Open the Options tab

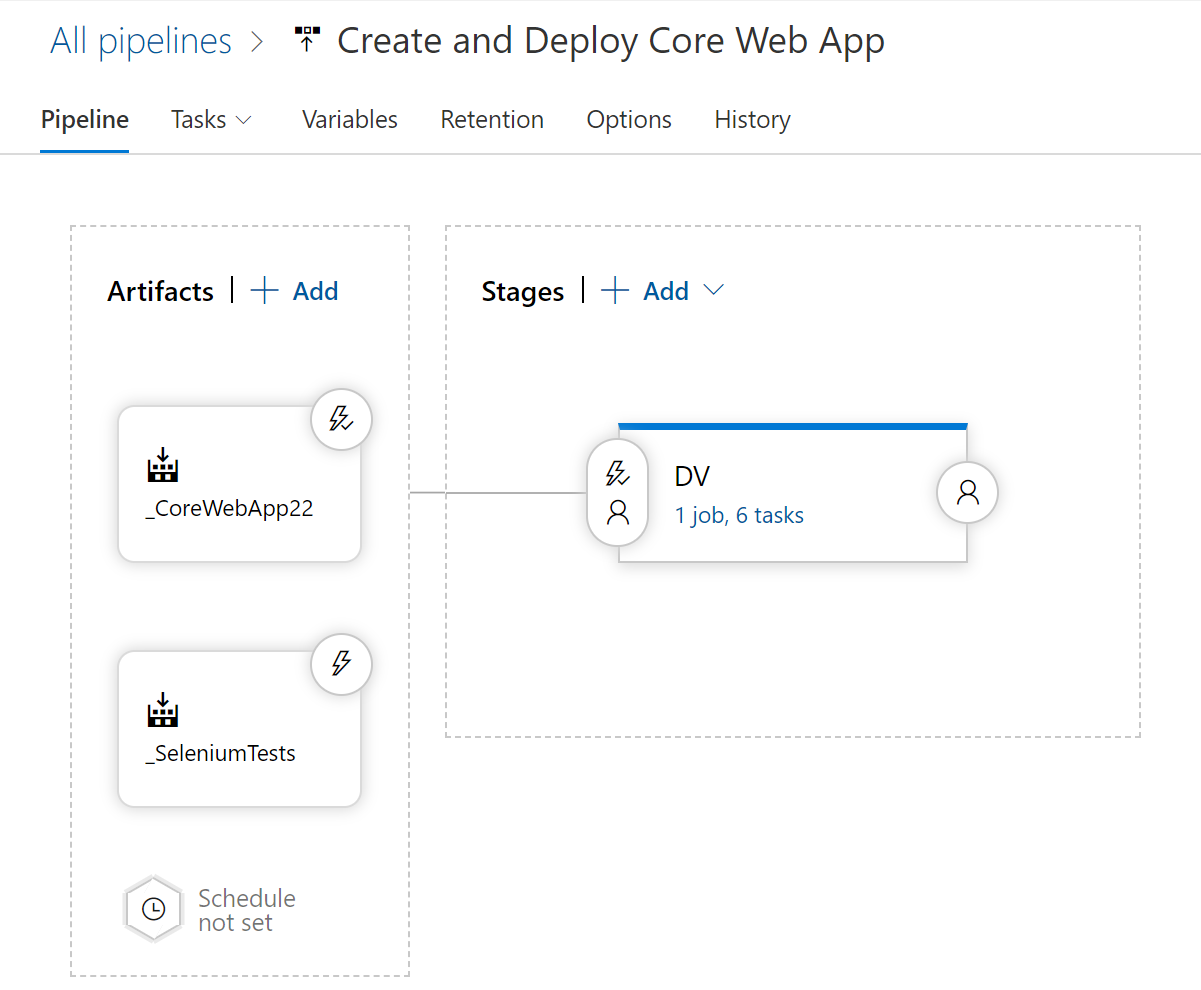tap(628, 119)
